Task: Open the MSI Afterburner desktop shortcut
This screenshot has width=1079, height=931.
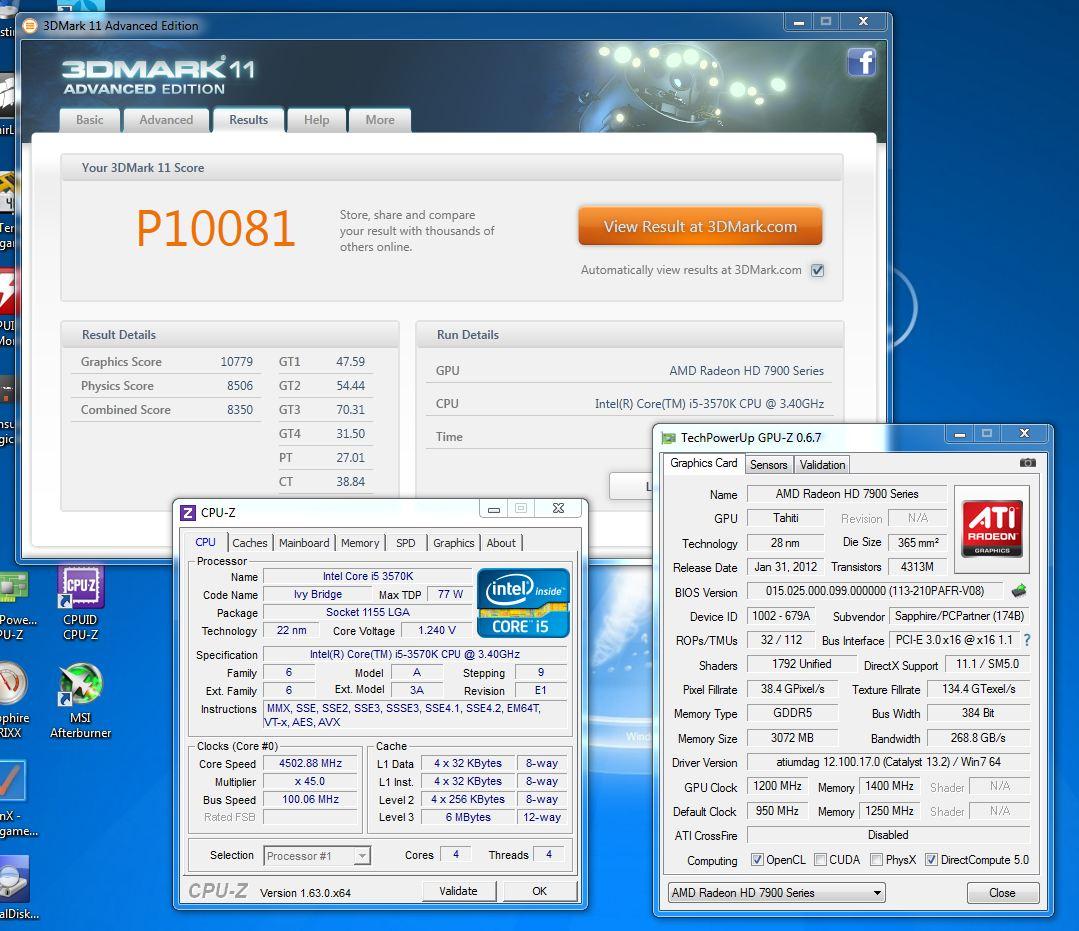Action: pos(81,700)
